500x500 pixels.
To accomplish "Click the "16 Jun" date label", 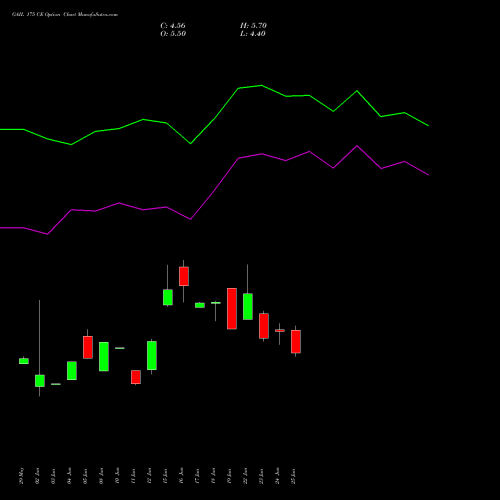I will 182,476.
